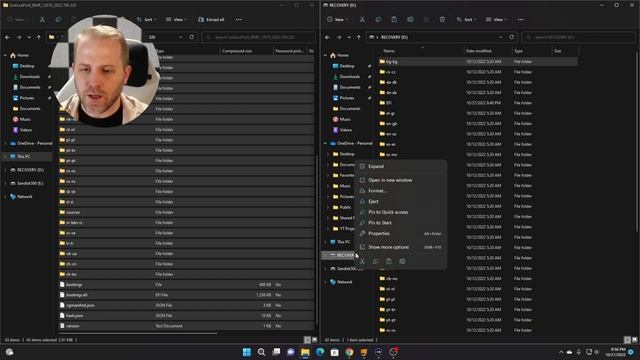Click Delete trash icon in RECOVERY window toolbar

coord(442,20)
